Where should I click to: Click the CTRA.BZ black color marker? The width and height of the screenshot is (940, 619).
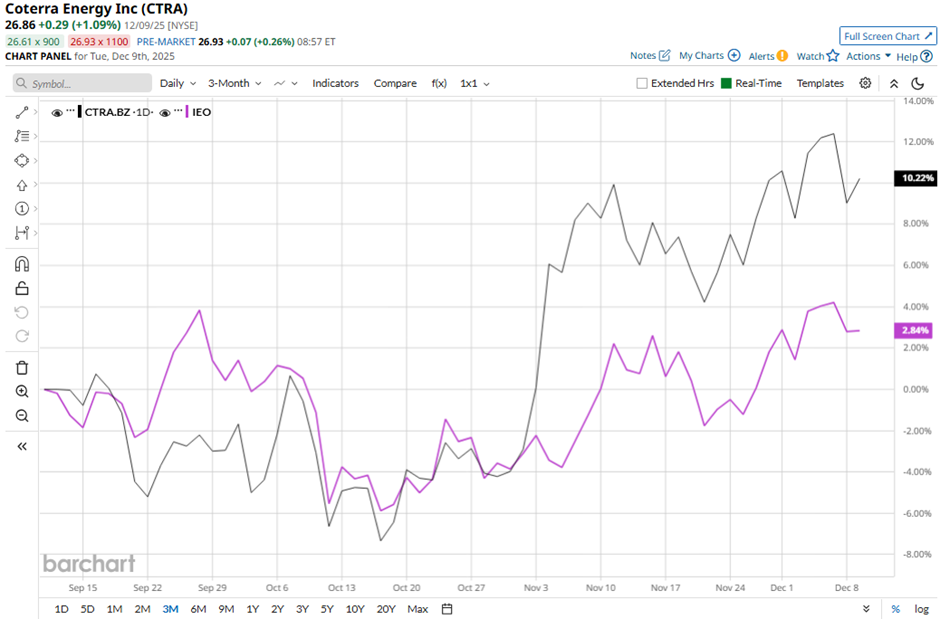point(80,111)
